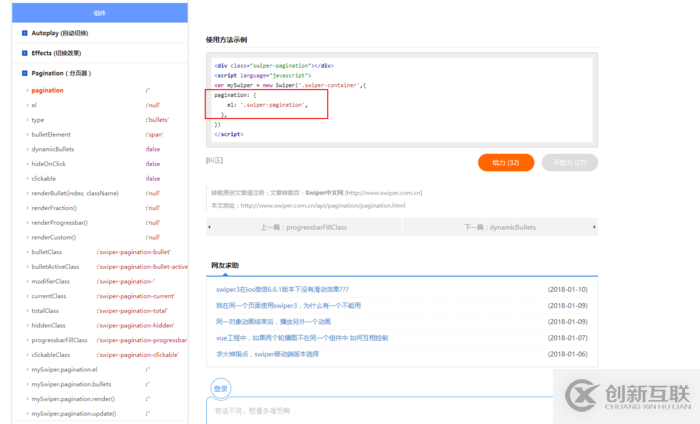This screenshot has width=700, height=424.
Task: Select currentClass in the list
Action: tap(49, 296)
